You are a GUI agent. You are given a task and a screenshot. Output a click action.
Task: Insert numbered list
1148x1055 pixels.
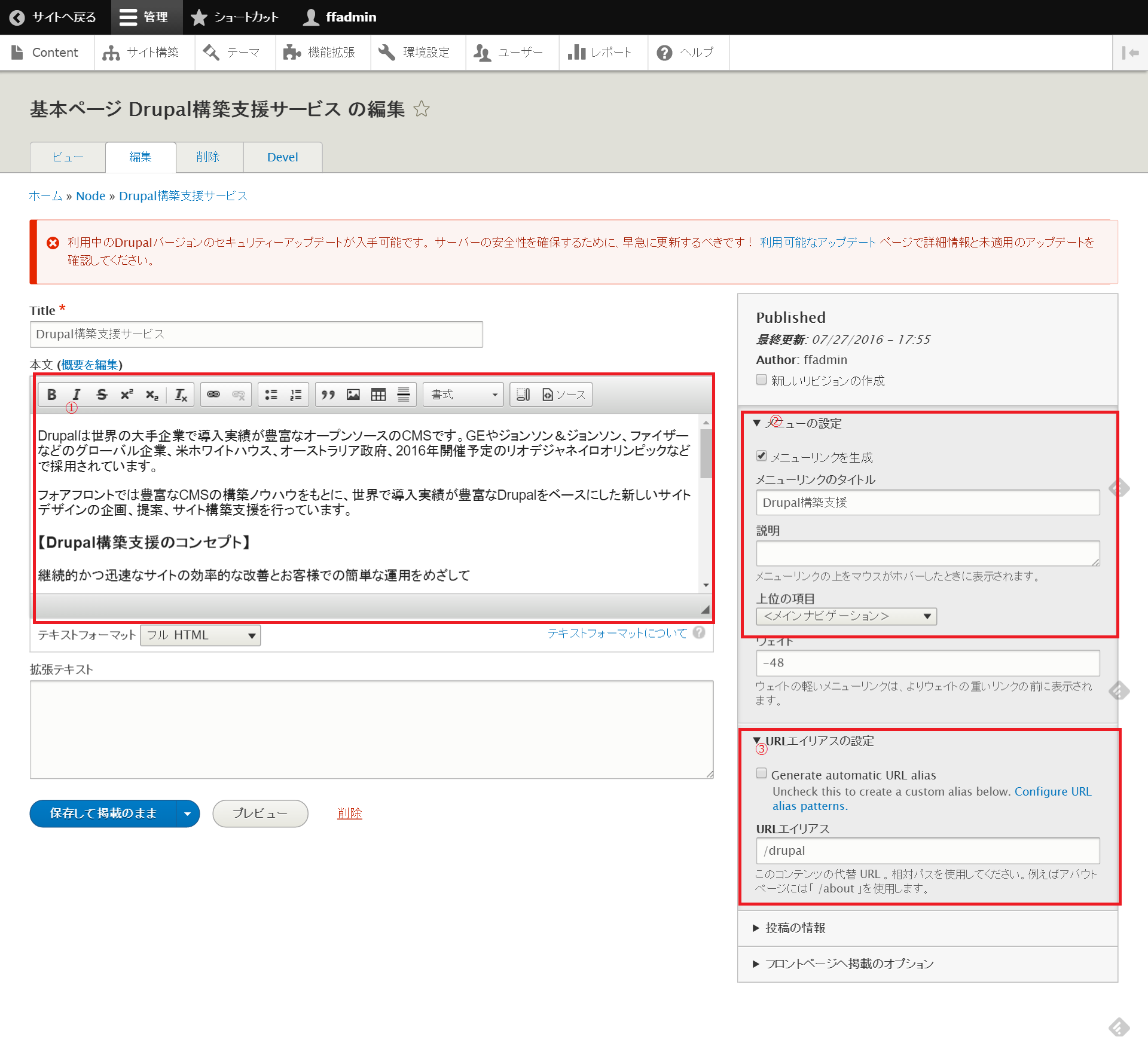(296, 395)
